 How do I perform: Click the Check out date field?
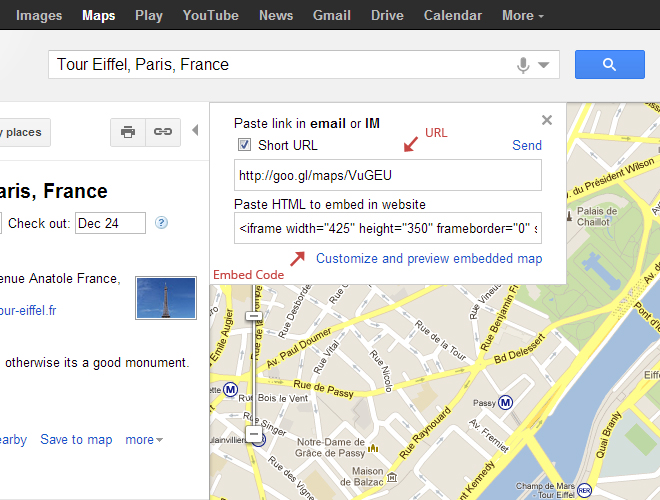(110, 223)
